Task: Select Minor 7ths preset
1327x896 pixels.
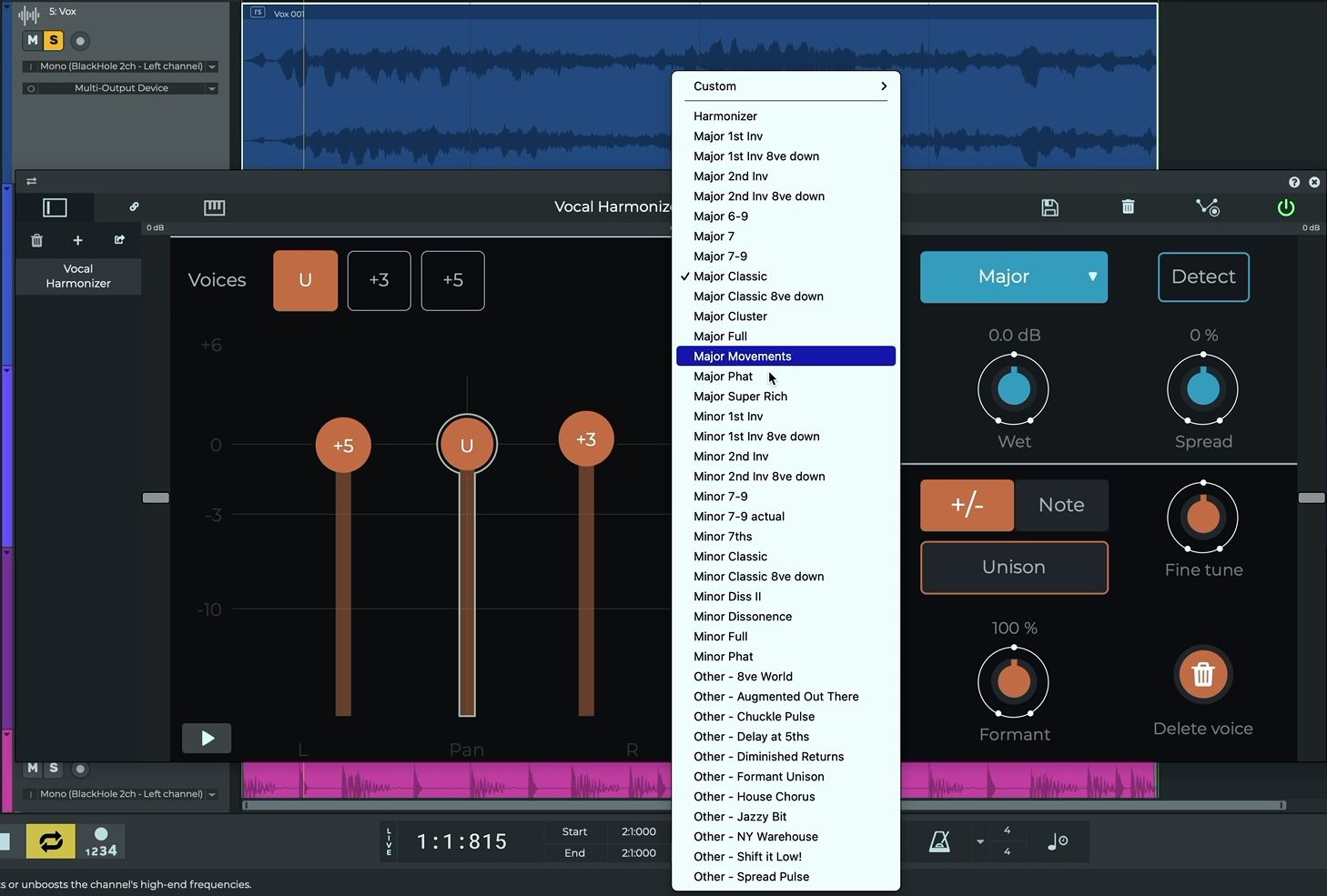Action: click(786, 537)
